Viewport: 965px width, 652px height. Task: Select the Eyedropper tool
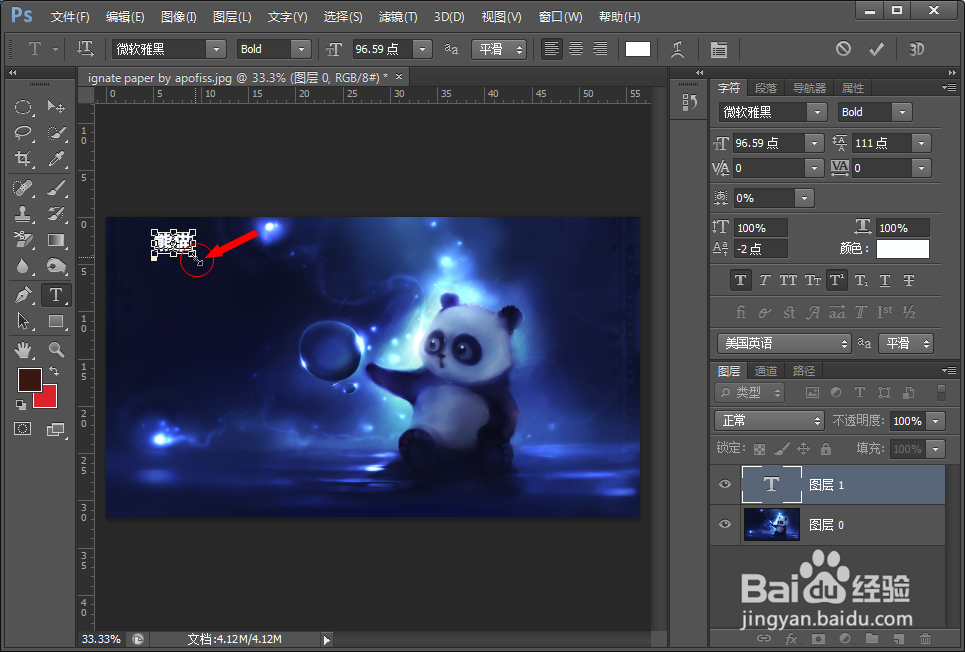pyautogui.click(x=56, y=158)
